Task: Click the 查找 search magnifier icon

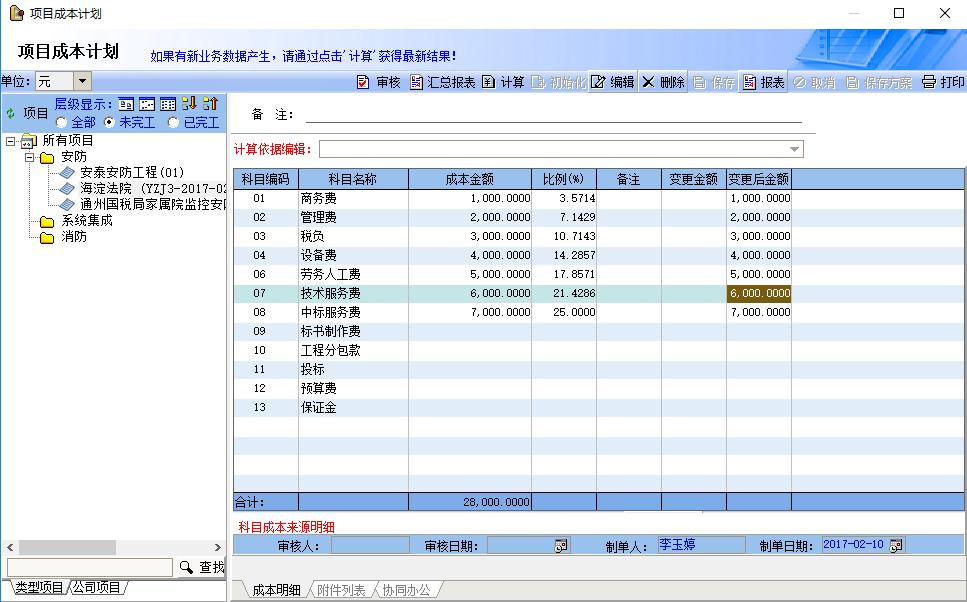Action: pos(186,567)
